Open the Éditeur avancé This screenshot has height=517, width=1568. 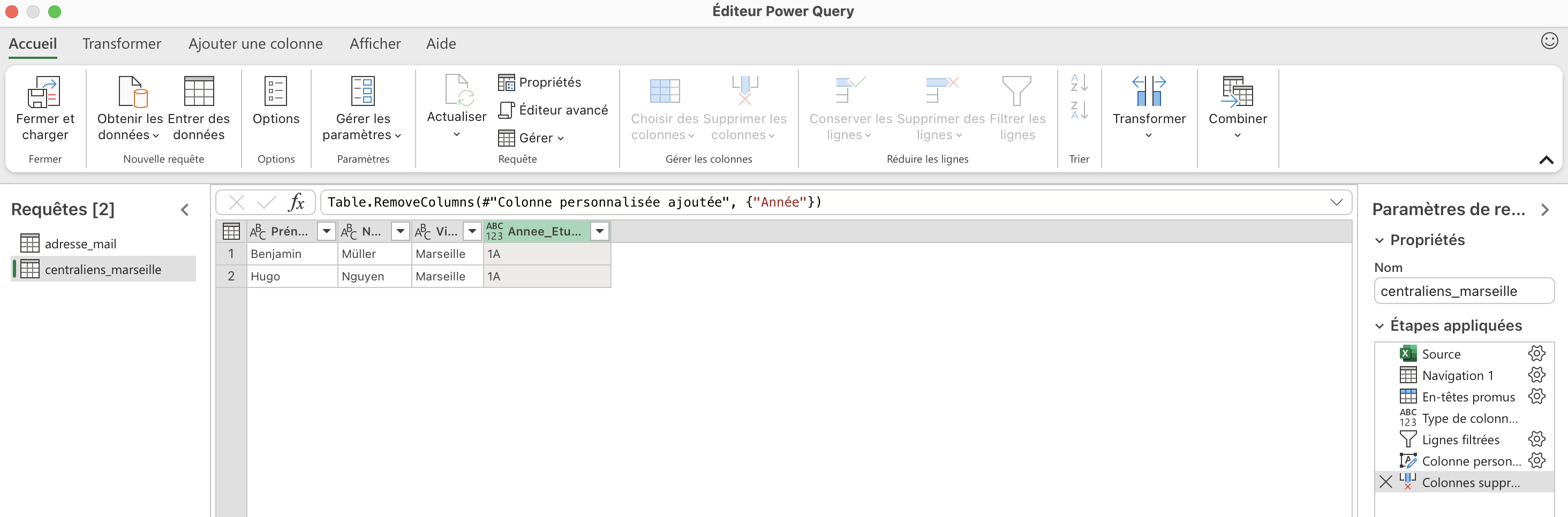tap(553, 110)
